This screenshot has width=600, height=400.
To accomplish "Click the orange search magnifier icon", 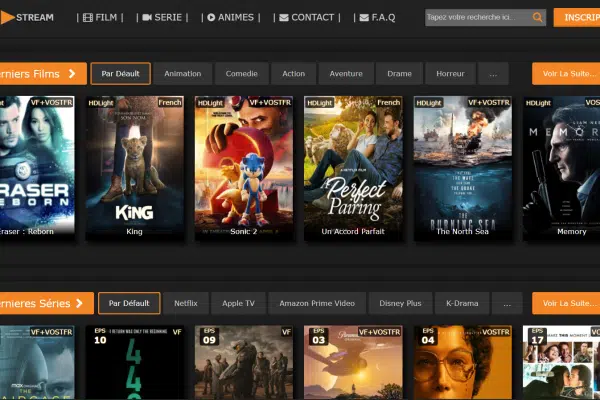I will [x=537, y=17].
